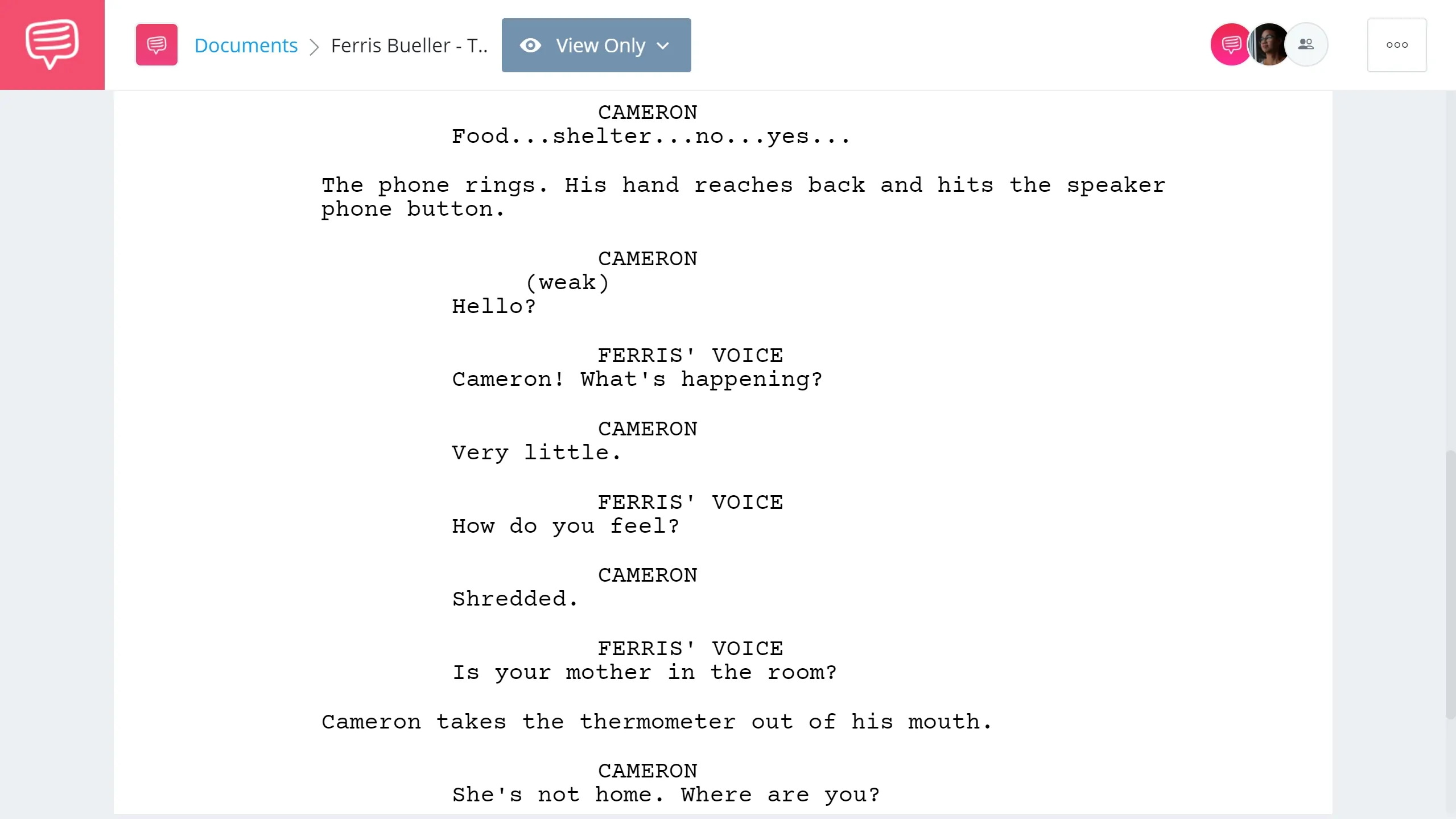Image resolution: width=1456 pixels, height=819 pixels.
Task: Click the View Only button to change permissions
Action: 596,45
